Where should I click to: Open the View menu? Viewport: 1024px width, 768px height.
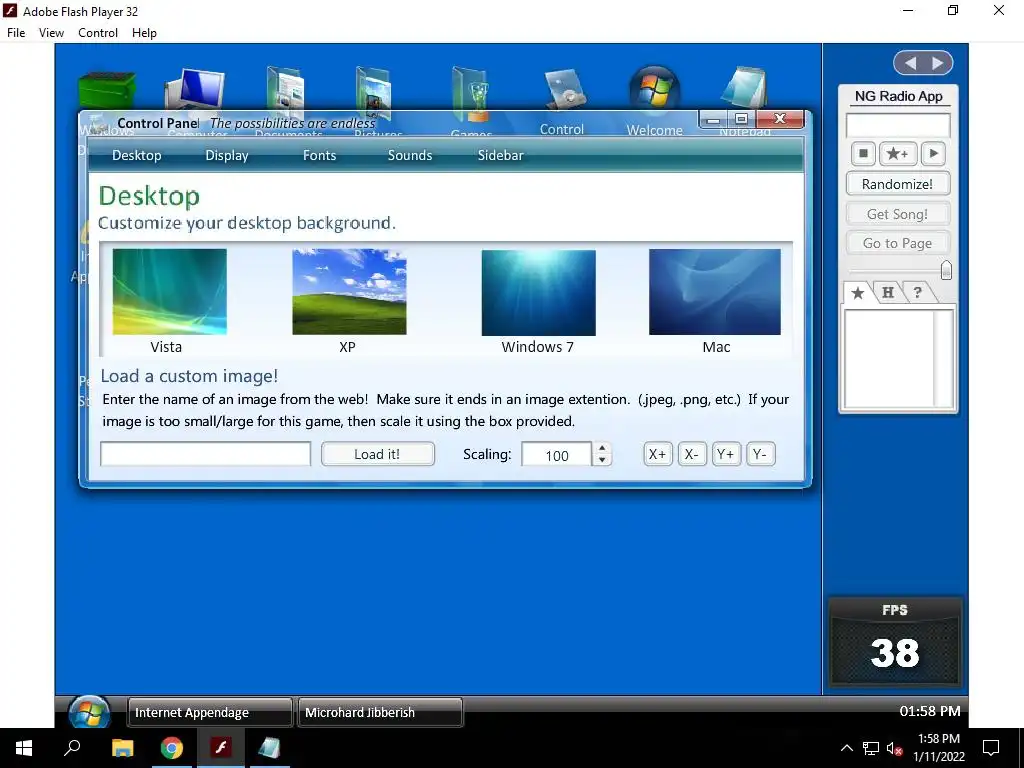tap(51, 33)
